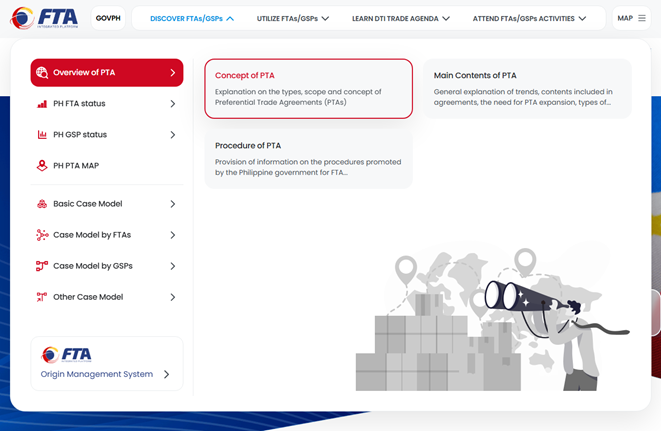Open the Concept of PTA card
Screen dimensions: 661x431
point(308,88)
